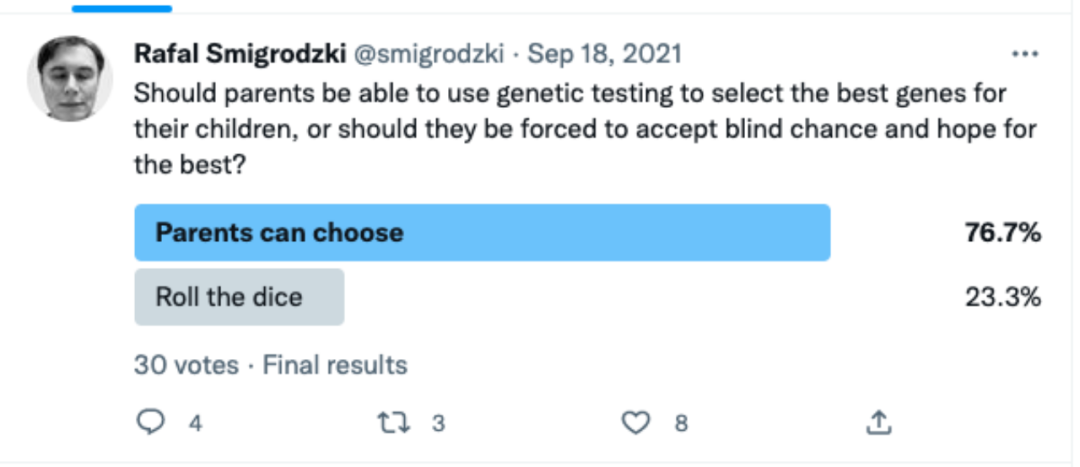The height and width of the screenshot is (467, 1080).
Task: Click the blue active tab indicator bar
Action: tap(122, 8)
